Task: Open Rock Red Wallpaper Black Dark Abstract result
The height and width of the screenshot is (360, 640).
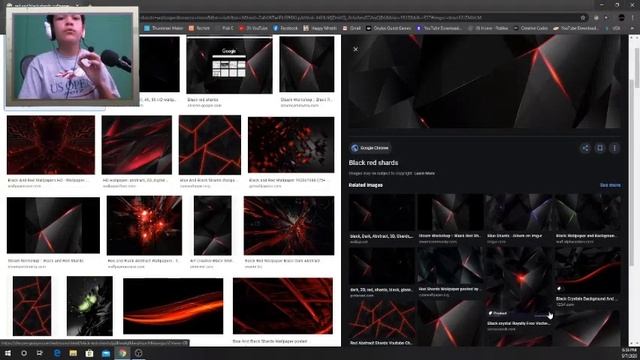Action: (x=289, y=225)
